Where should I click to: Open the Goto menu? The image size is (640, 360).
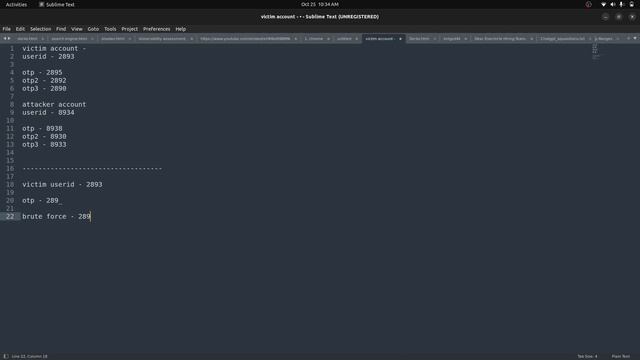point(93,29)
